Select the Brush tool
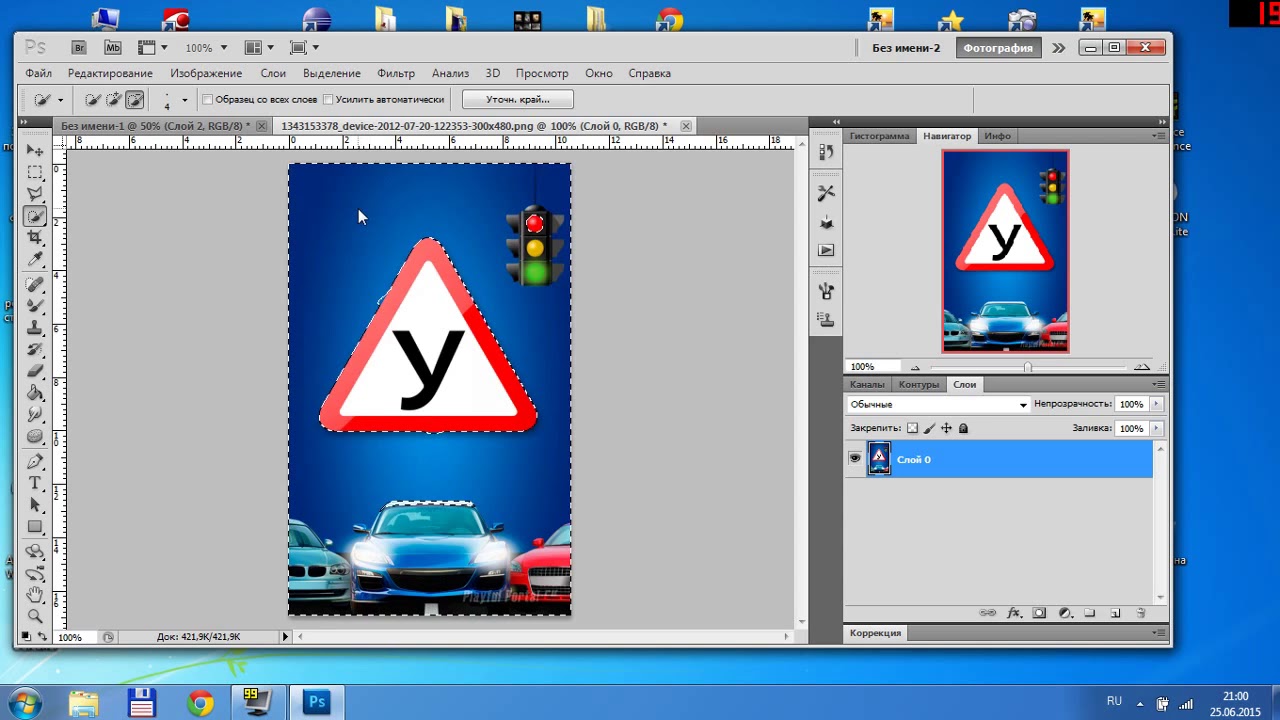 (35, 307)
